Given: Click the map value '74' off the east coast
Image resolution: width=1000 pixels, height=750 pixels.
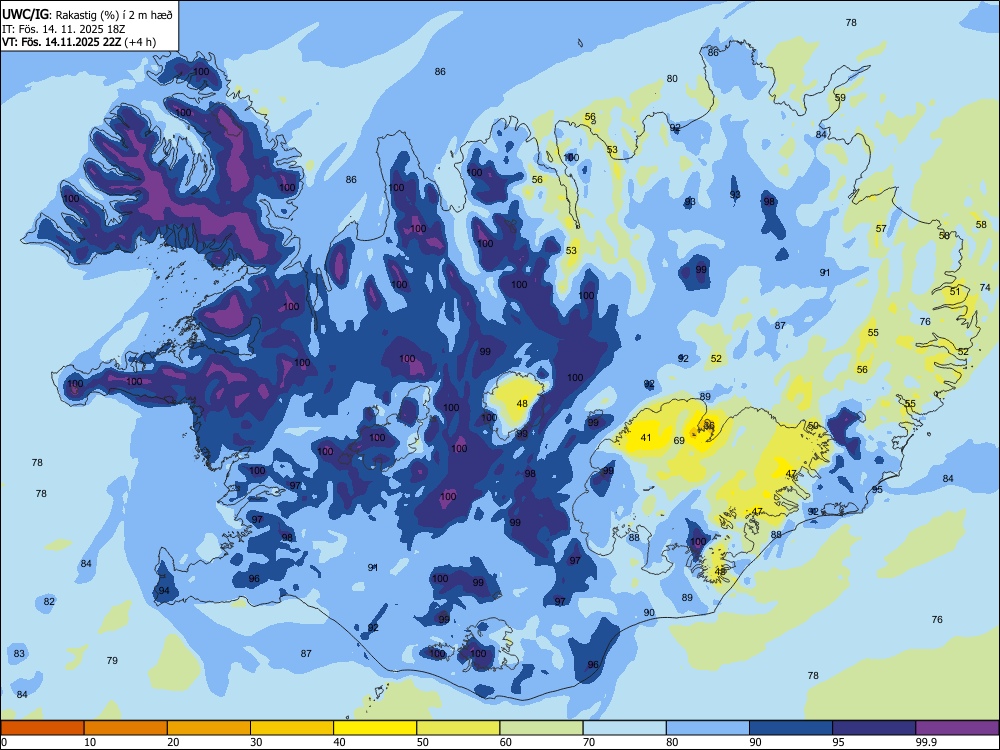Looking at the screenshot, I should tap(985, 288).
